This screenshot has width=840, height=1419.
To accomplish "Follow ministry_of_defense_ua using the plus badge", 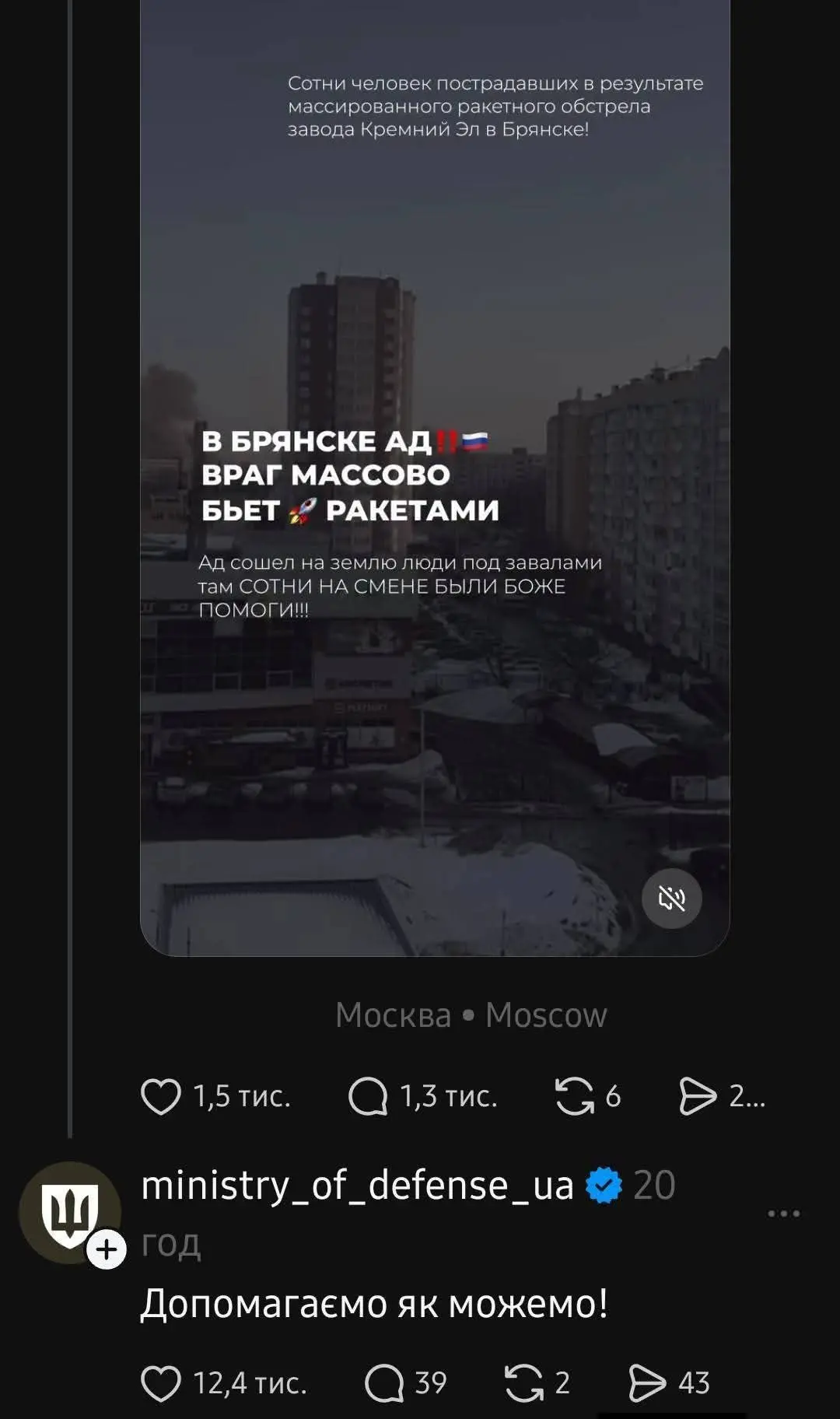I will [x=106, y=1249].
